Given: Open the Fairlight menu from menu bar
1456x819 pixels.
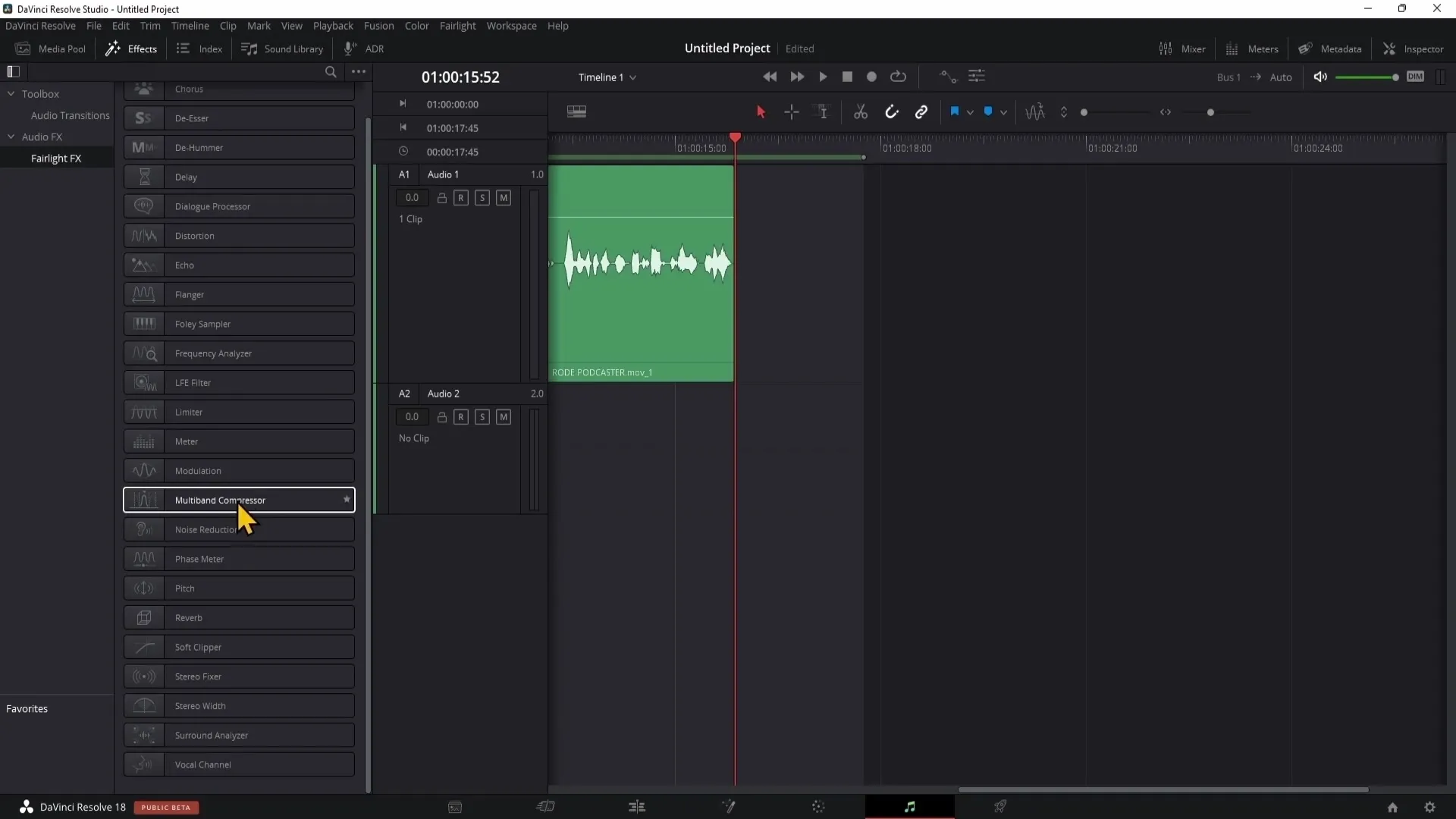Looking at the screenshot, I should [x=457, y=26].
